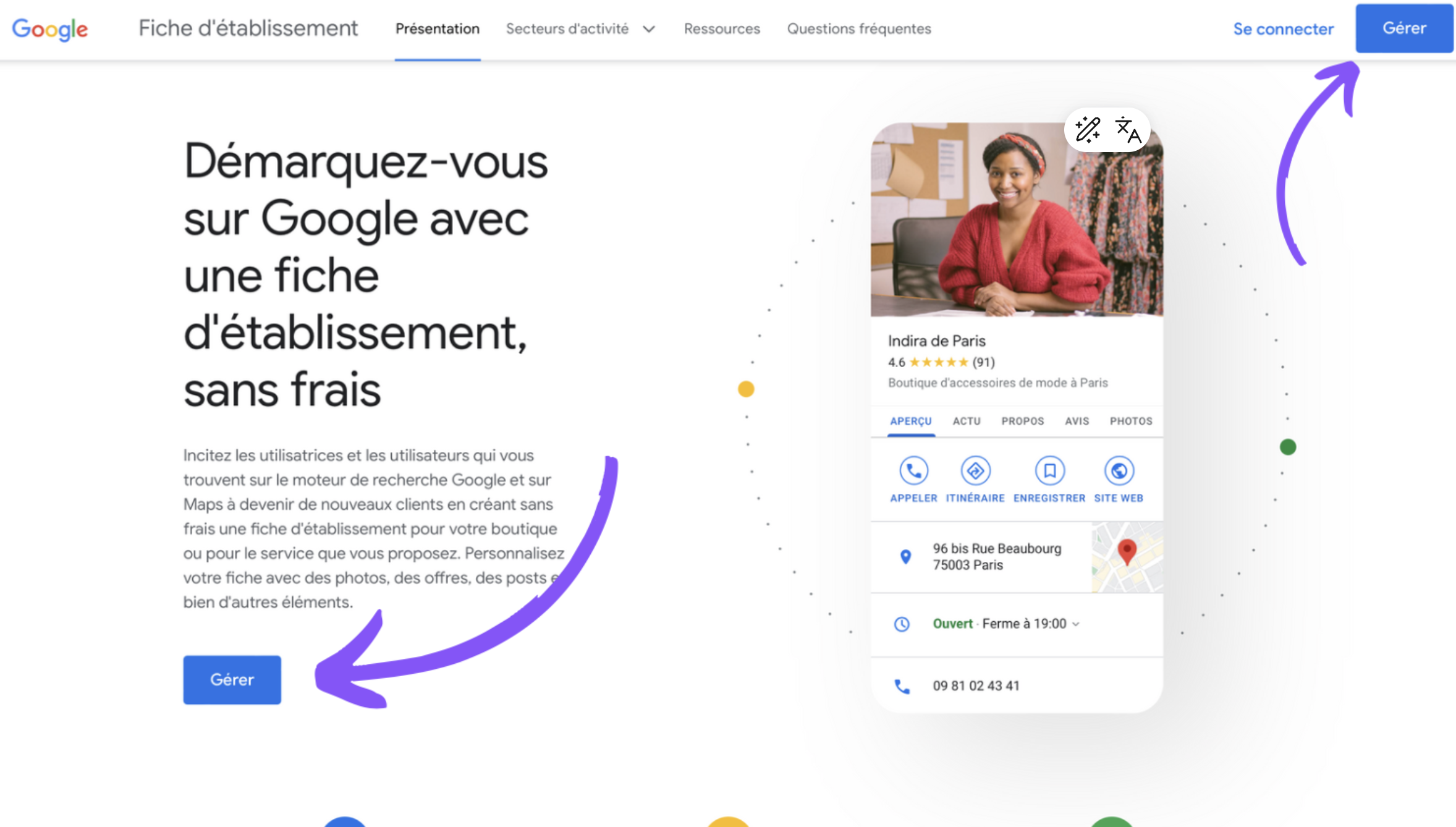Select the Avis tab in card
Screen dimensions: 1456x827
click(x=1077, y=421)
